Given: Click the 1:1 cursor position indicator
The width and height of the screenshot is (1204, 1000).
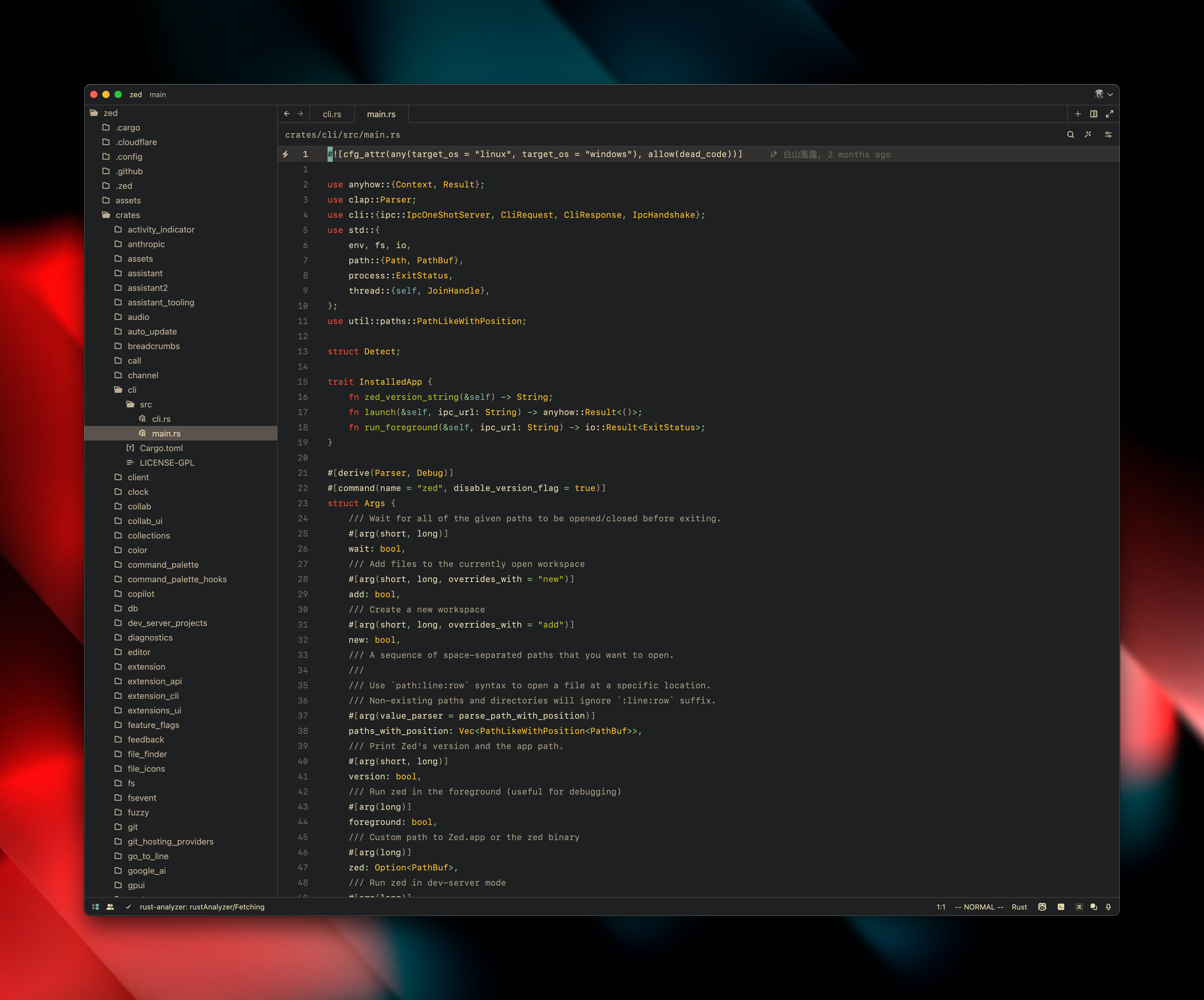Looking at the screenshot, I should pos(940,906).
